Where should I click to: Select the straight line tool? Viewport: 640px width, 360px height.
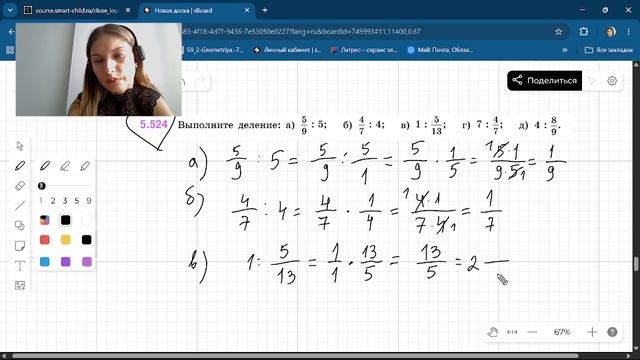click(20, 206)
